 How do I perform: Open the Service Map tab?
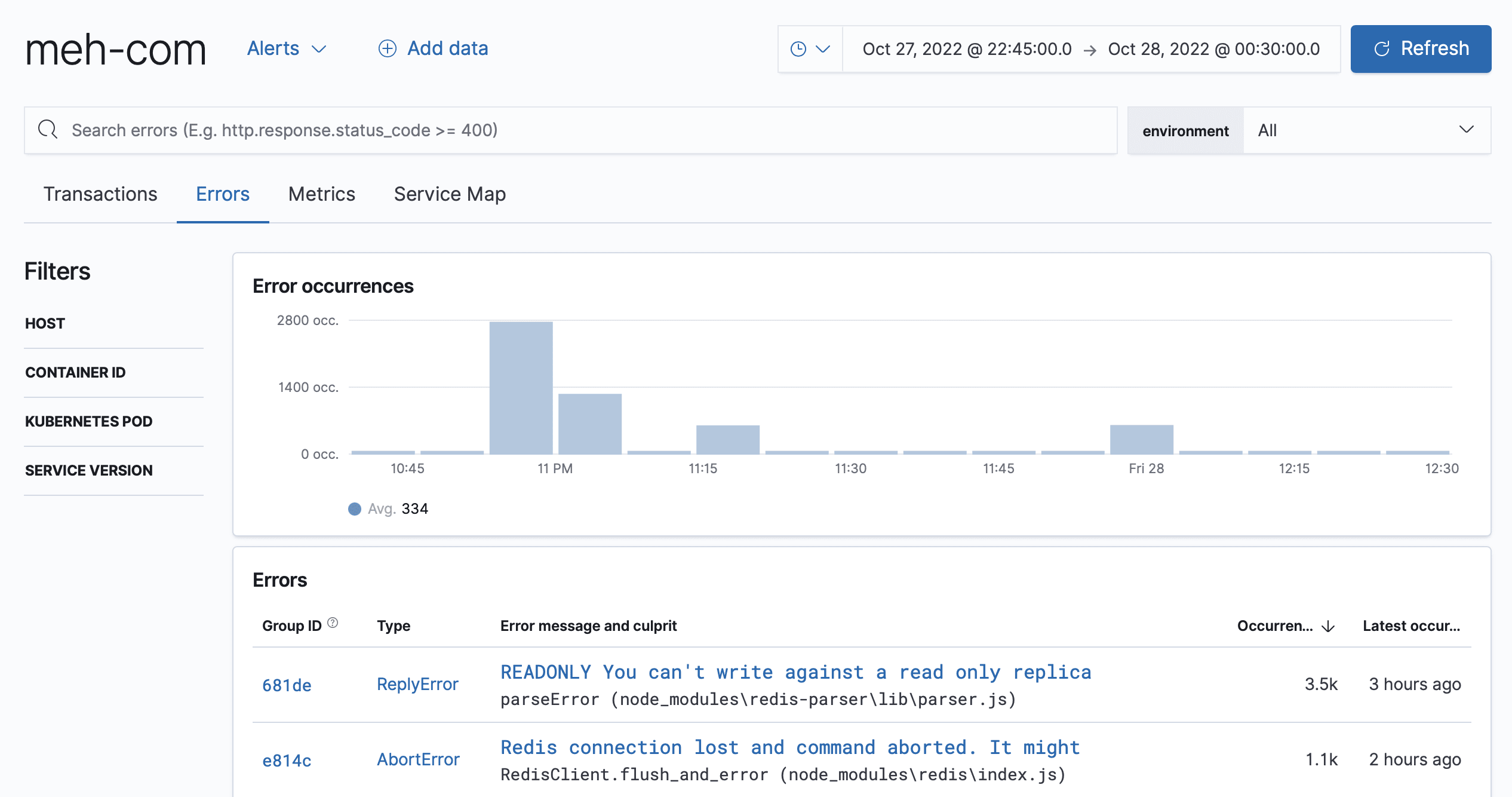click(x=450, y=194)
